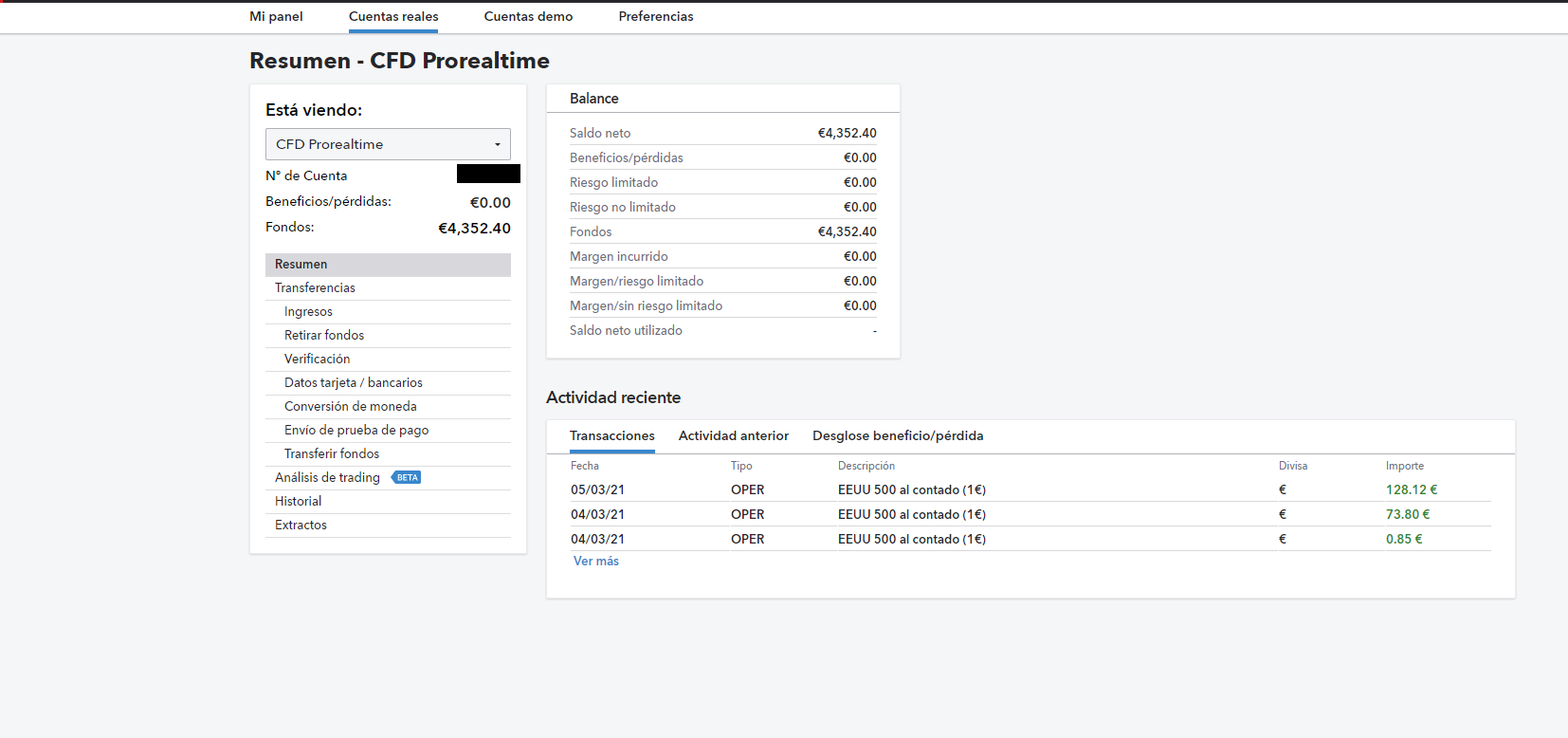Go to Extractos in sidebar
The height and width of the screenshot is (738, 1568).
pyautogui.click(x=301, y=525)
